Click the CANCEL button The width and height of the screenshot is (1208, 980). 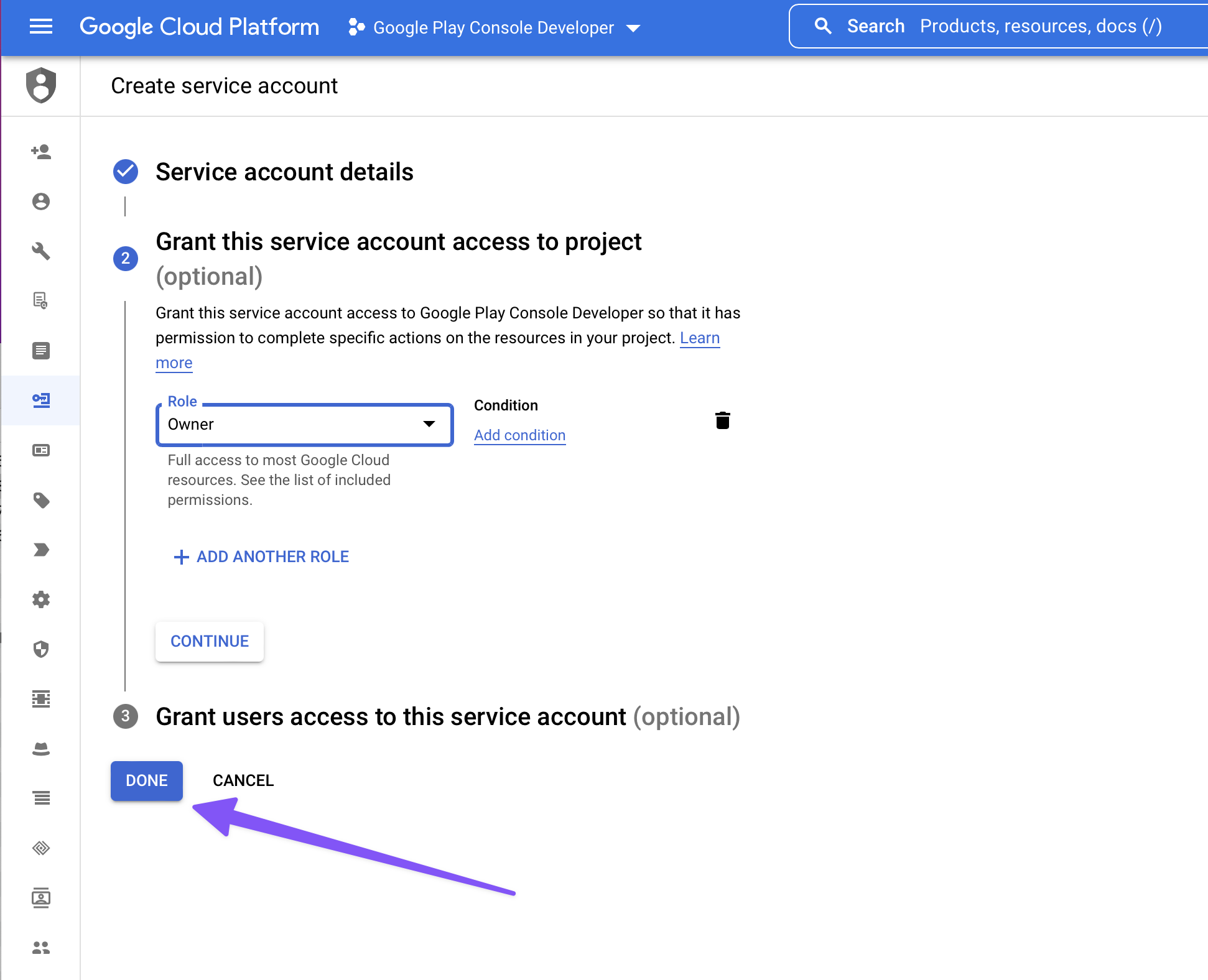(243, 780)
